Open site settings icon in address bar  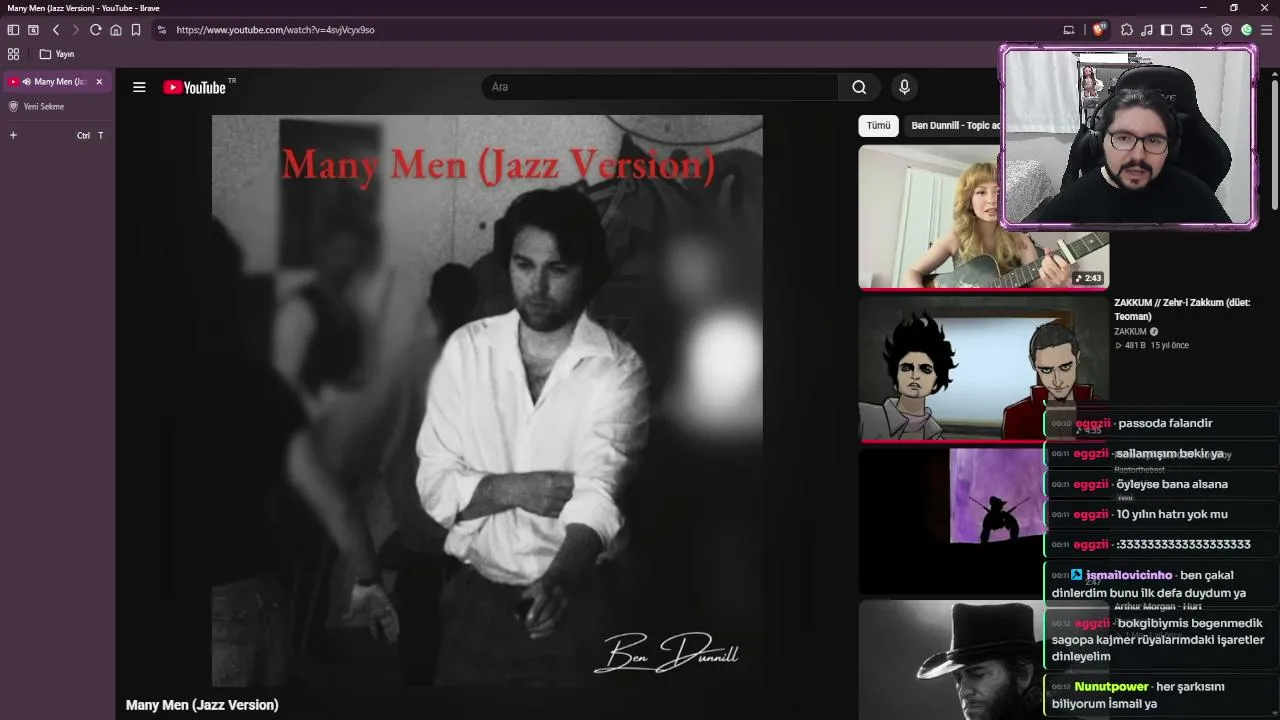(x=162, y=30)
